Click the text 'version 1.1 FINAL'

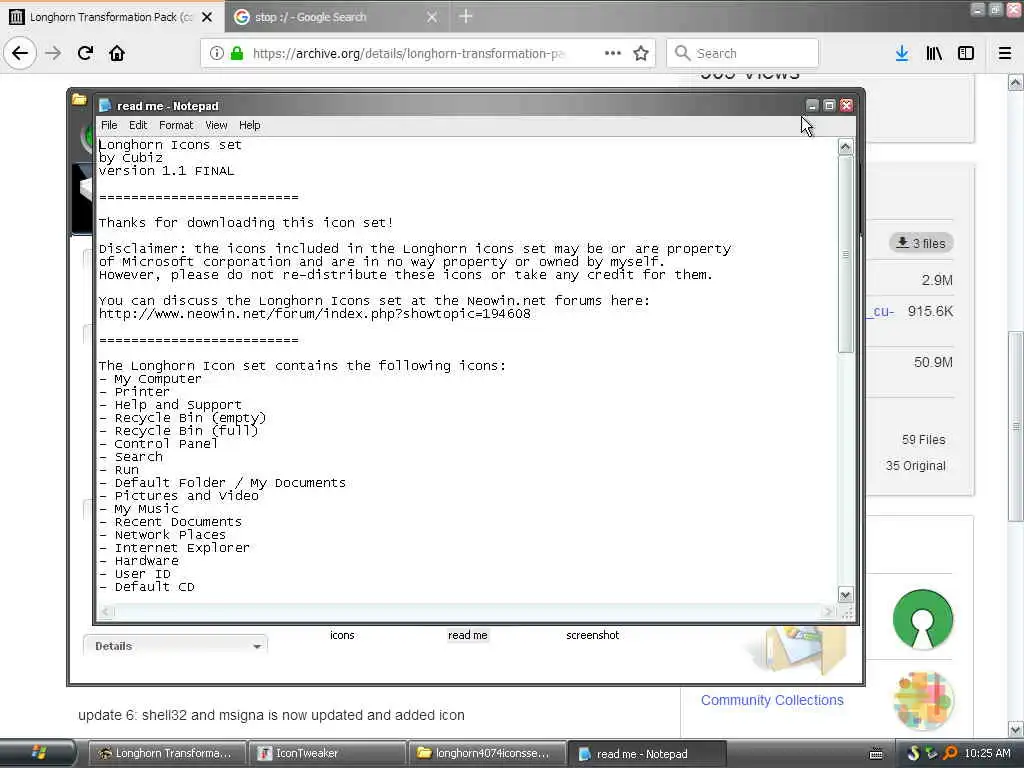166,170
